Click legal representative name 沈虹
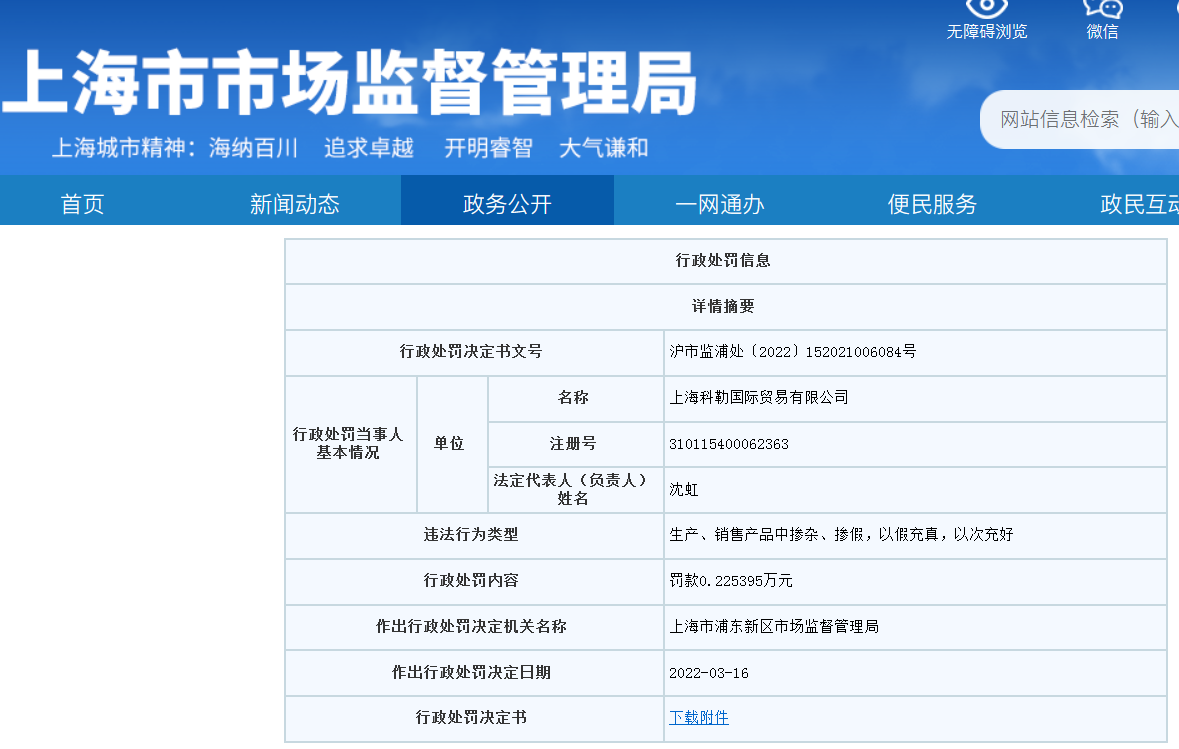The image size is (1179, 749). coord(684,490)
